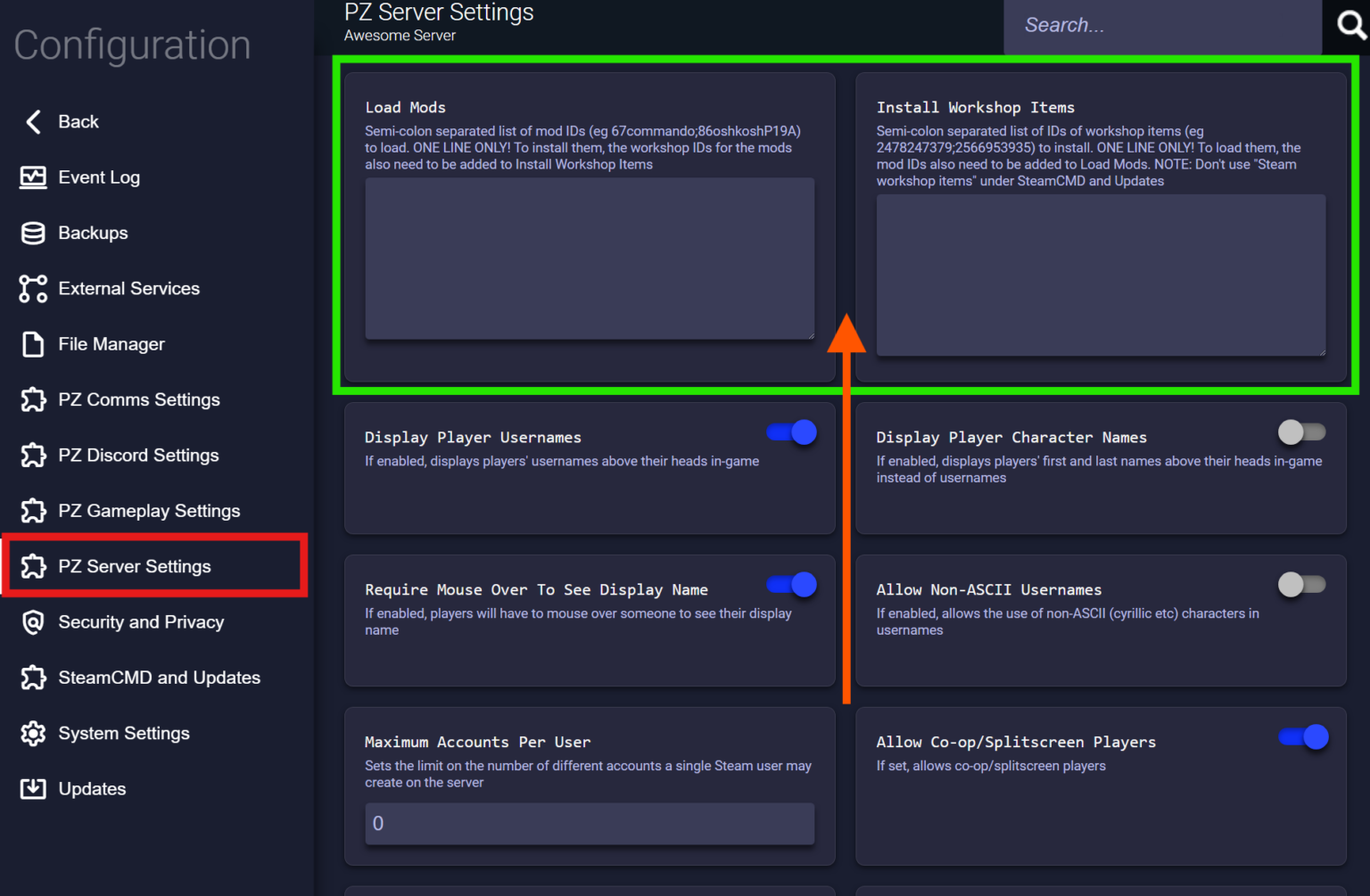The image size is (1370, 896).
Task: Open System Settings via the gear icon
Action: tap(33, 733)
